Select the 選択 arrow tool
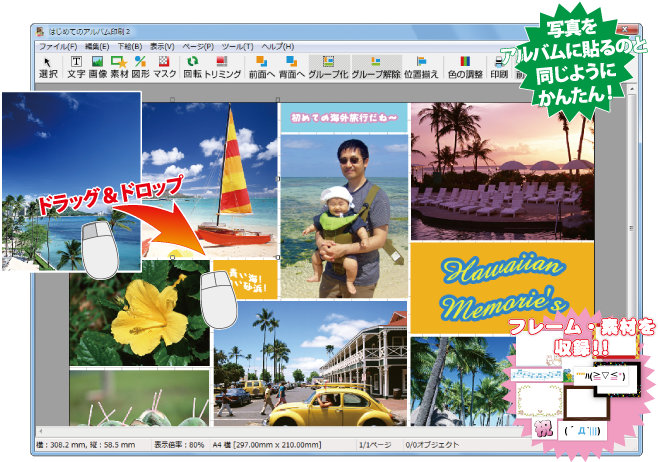This screenshot has height=462, width=658. 48,68
